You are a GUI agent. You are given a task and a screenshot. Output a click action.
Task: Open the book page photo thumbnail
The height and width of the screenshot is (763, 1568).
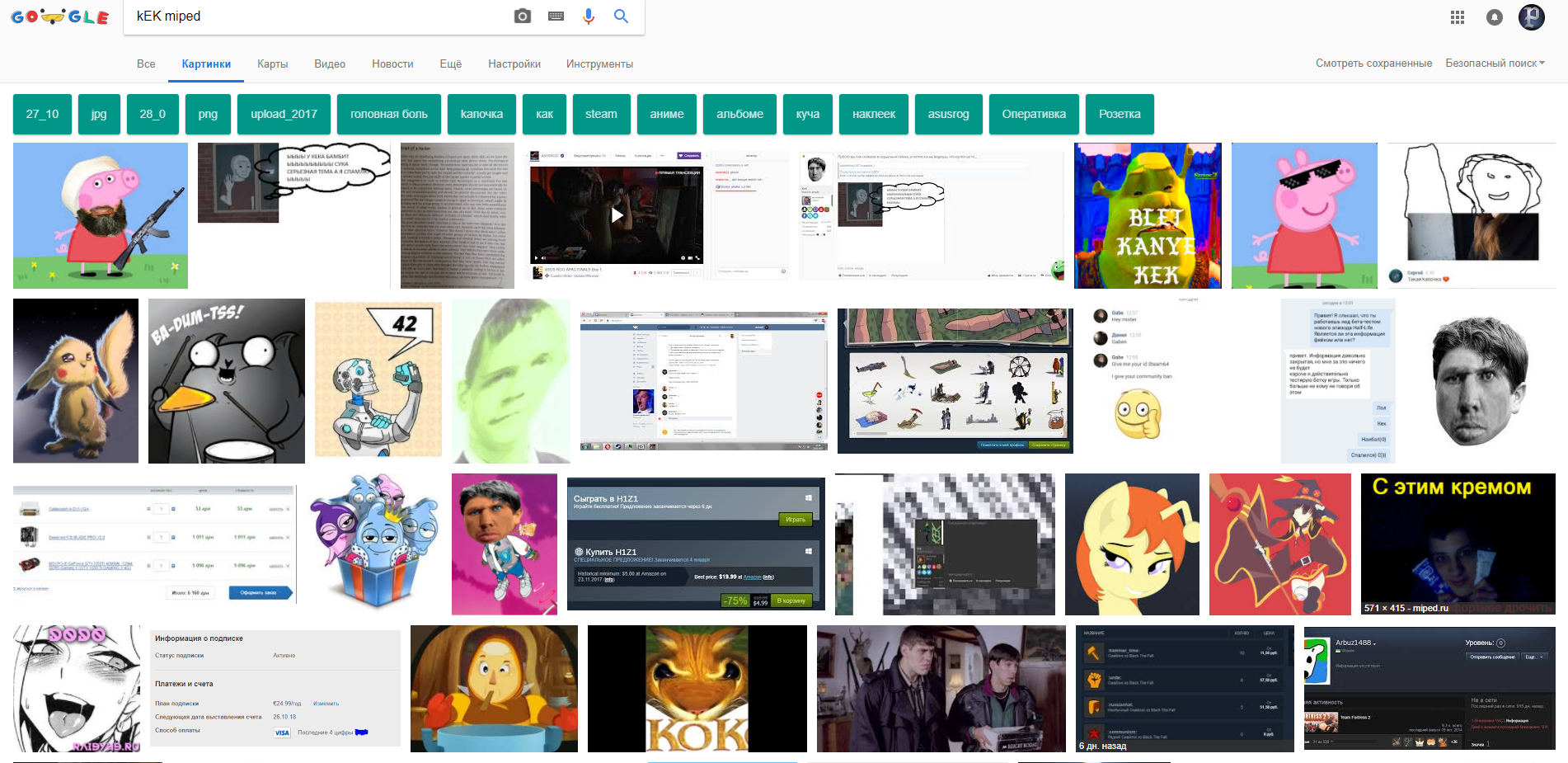(458, 215)
